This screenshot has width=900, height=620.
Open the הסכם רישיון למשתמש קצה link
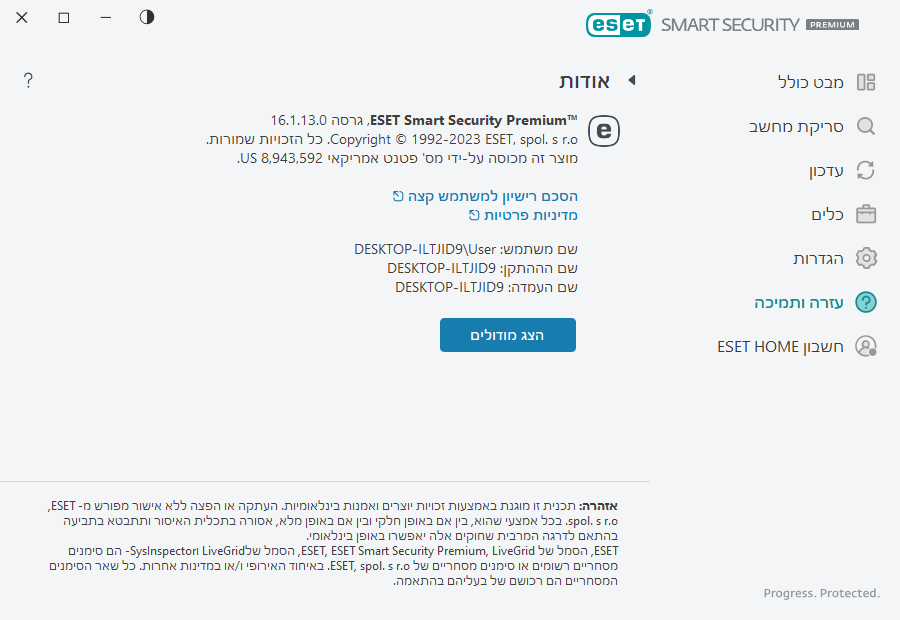click(x=492, y=196)
